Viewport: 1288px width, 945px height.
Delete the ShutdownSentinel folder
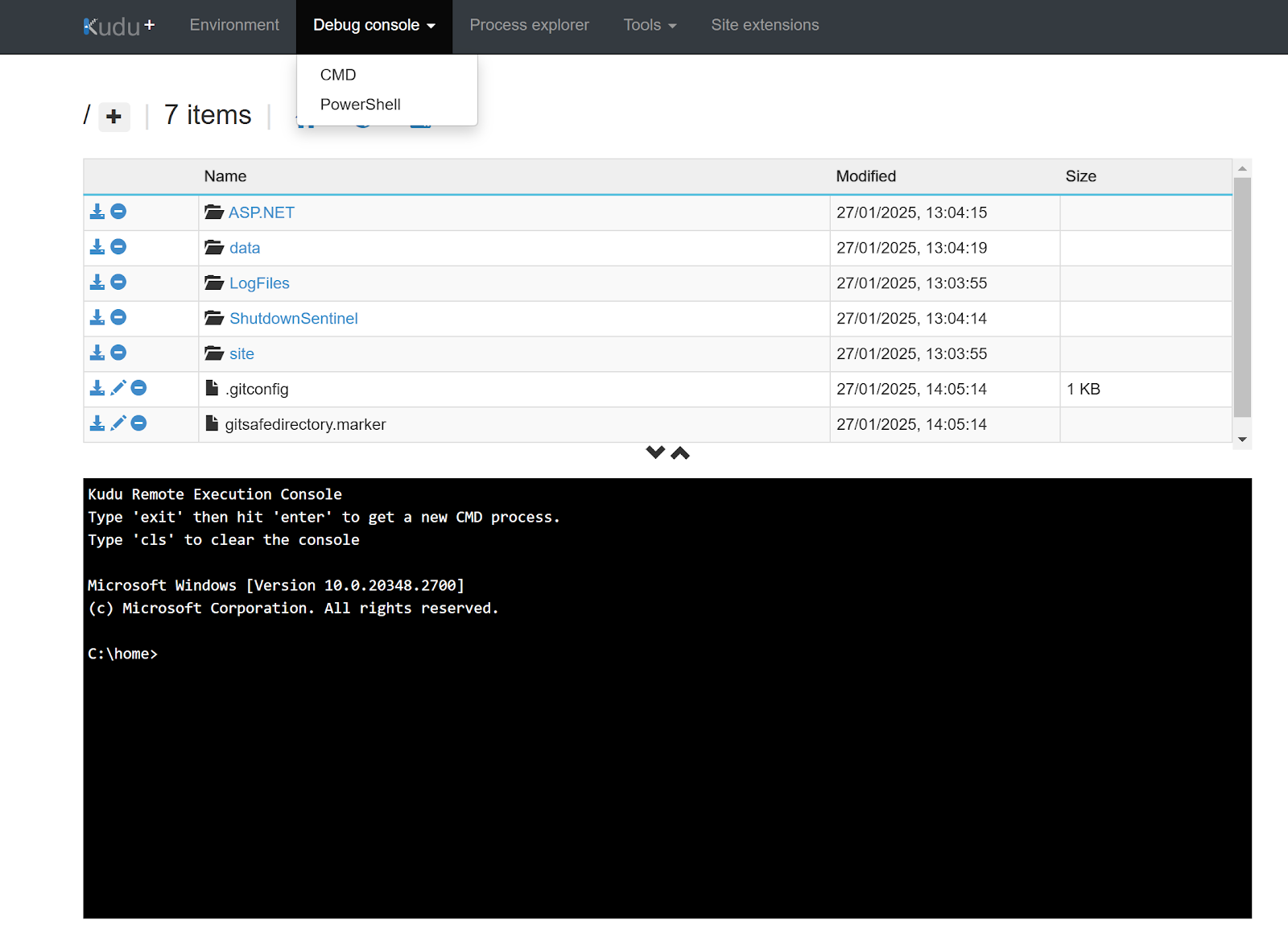[x=118, y=318]
